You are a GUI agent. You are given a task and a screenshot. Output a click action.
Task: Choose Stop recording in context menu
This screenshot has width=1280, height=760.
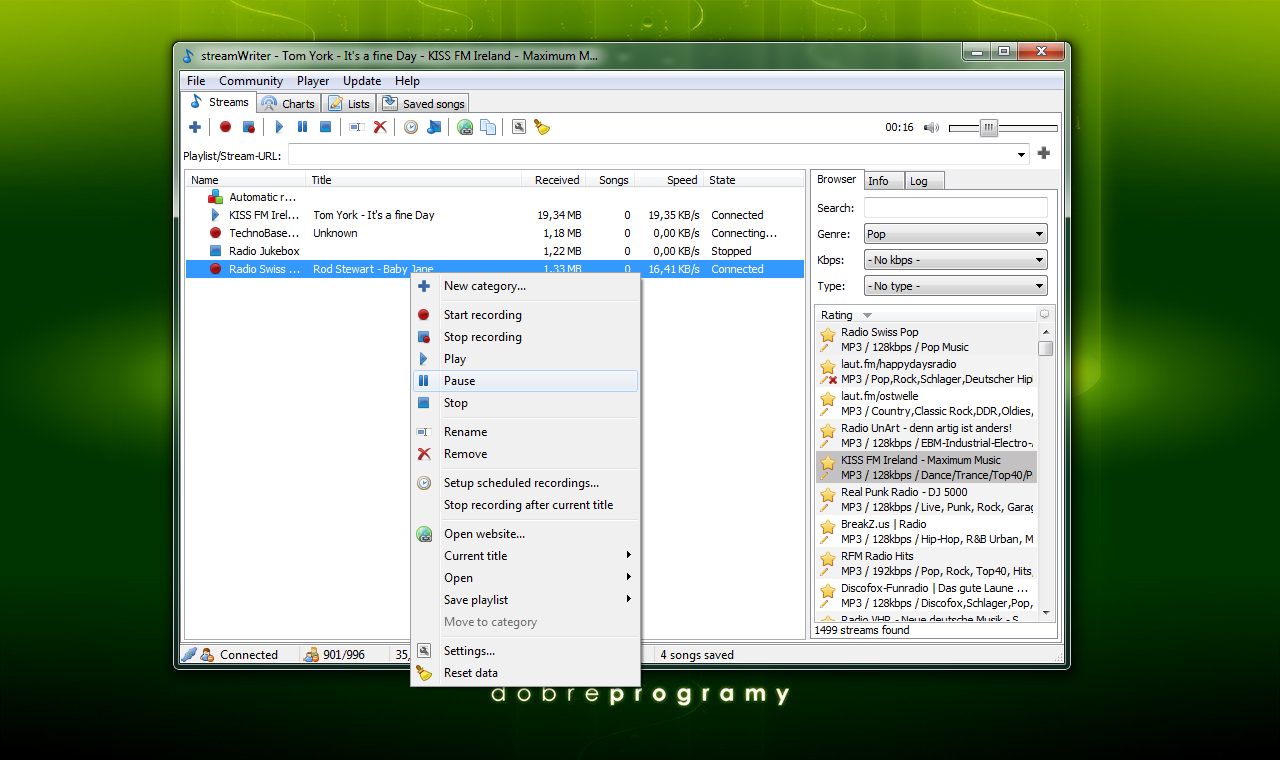(525, 337)
